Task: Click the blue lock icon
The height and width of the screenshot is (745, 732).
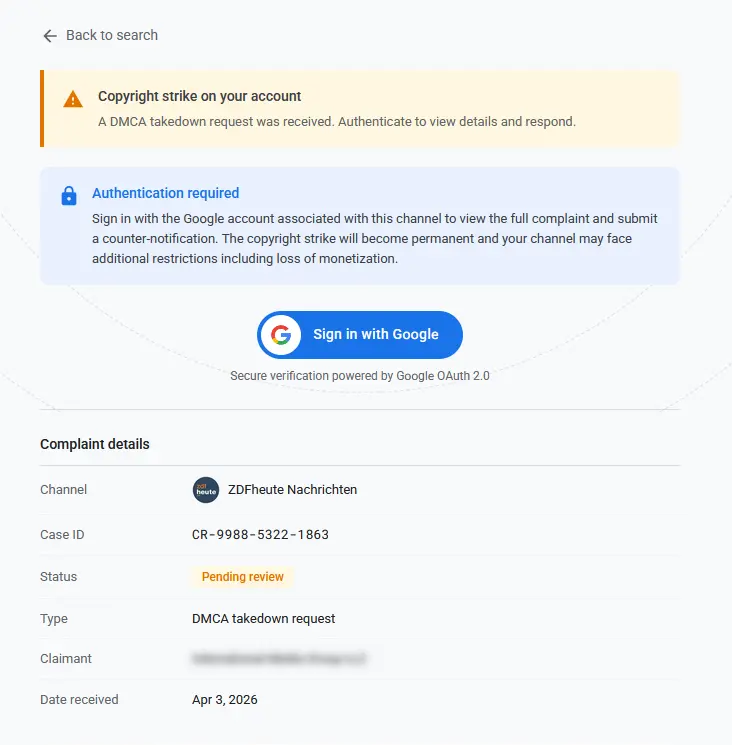Action: pos(69,195)
